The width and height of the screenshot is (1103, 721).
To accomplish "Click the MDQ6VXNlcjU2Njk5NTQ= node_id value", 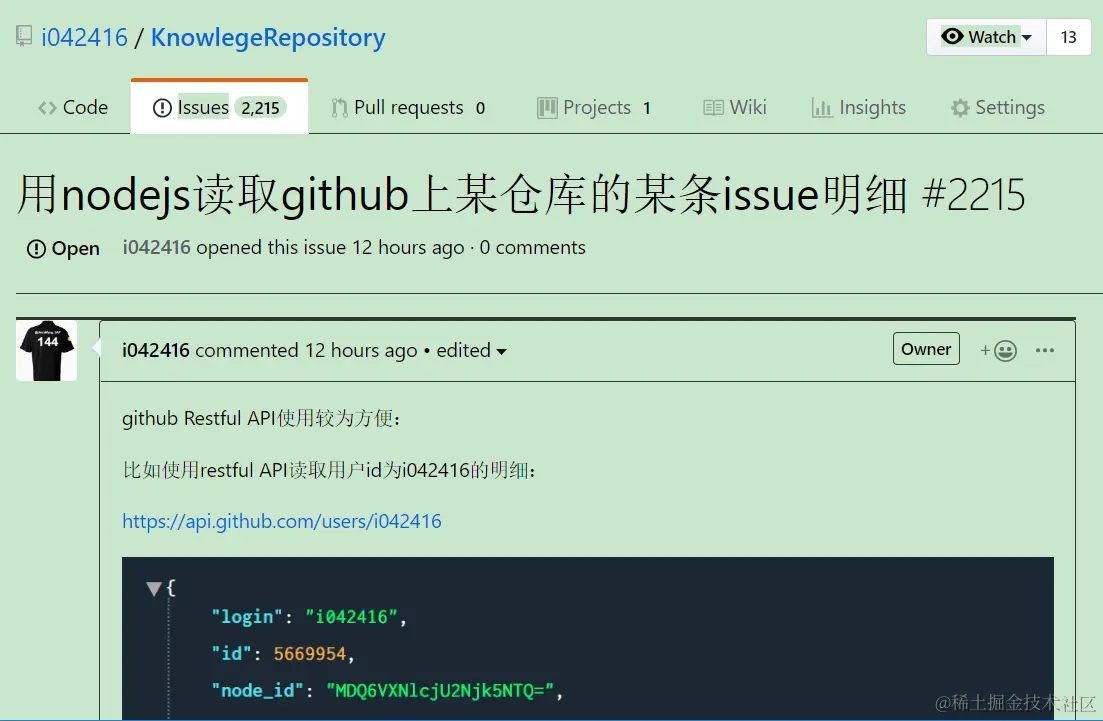I will [x=440, y=691].
